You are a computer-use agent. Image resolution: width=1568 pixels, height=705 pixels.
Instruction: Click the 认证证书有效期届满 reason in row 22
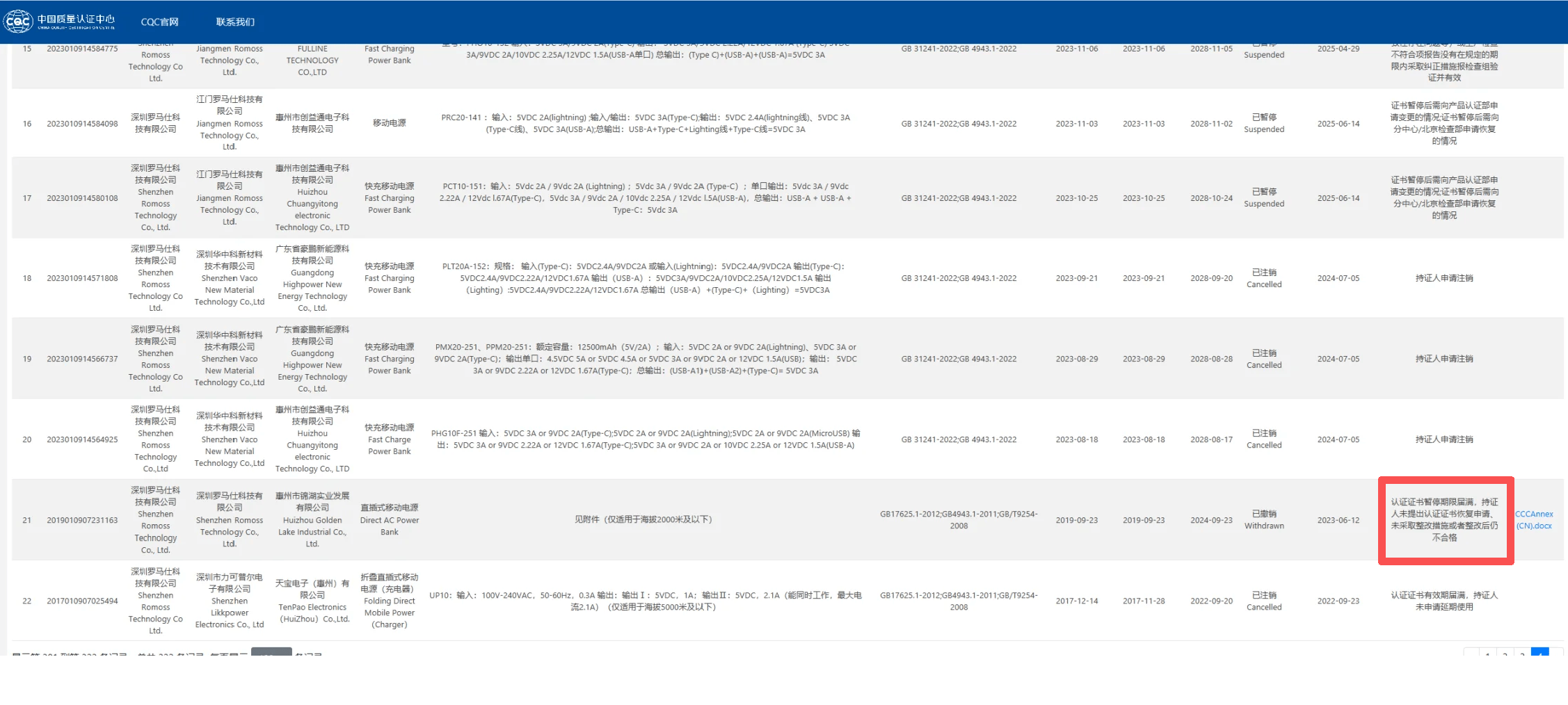pos(1444,601)
